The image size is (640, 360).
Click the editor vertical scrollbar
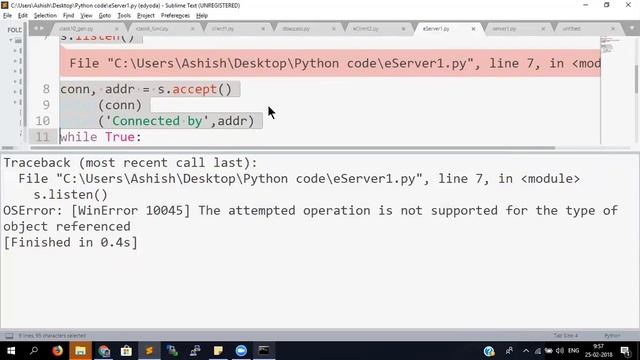pyautogui.click(x=636, y=78)
